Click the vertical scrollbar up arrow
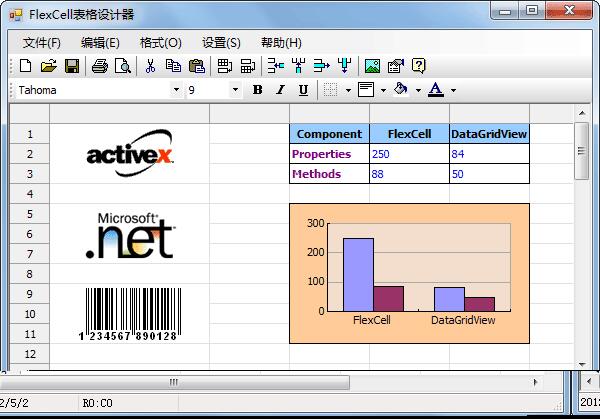Viewport: 600px width, 419px height. pos(582,113)
